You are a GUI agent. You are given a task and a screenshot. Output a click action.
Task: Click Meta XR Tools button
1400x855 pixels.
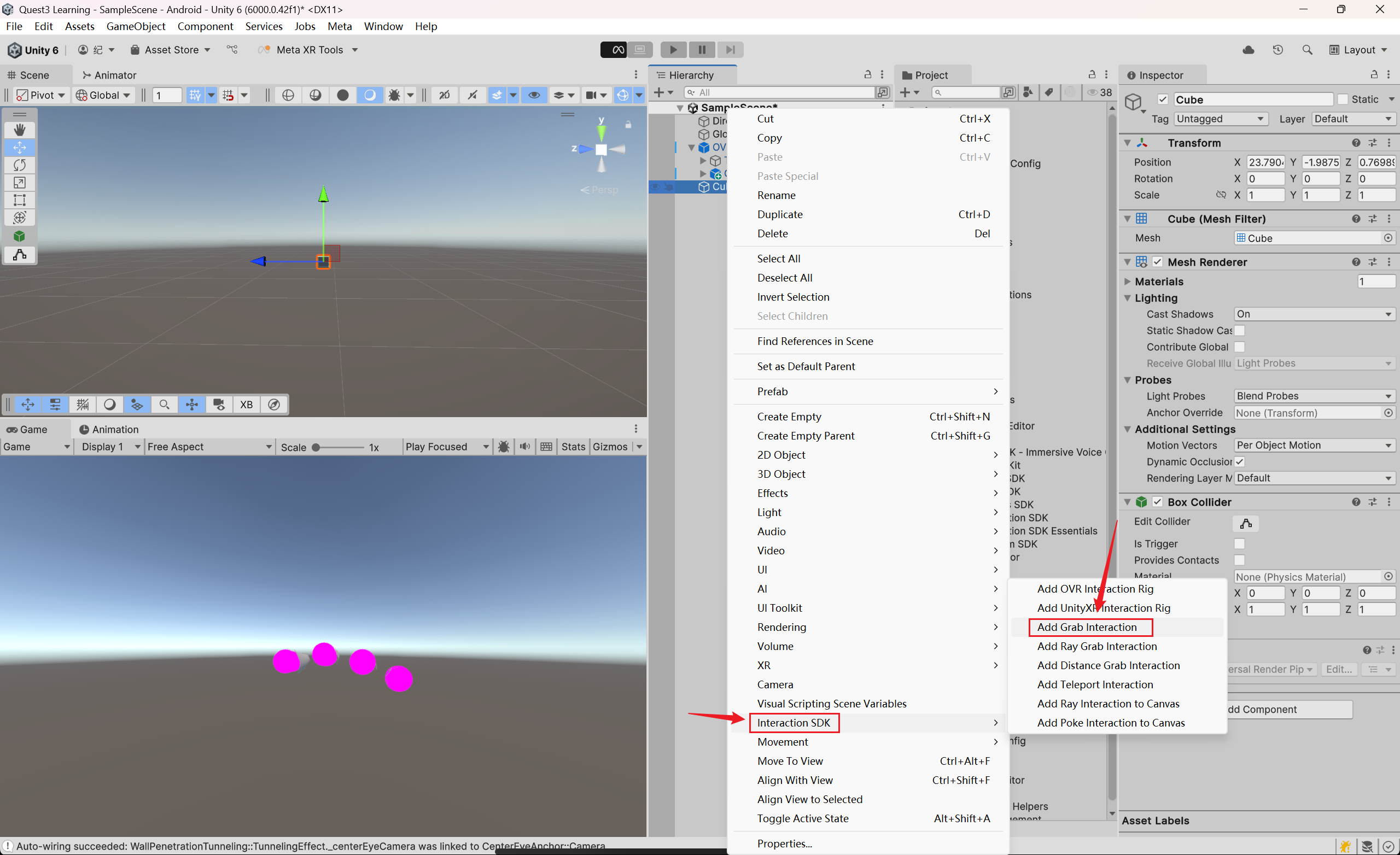[308, 50]
